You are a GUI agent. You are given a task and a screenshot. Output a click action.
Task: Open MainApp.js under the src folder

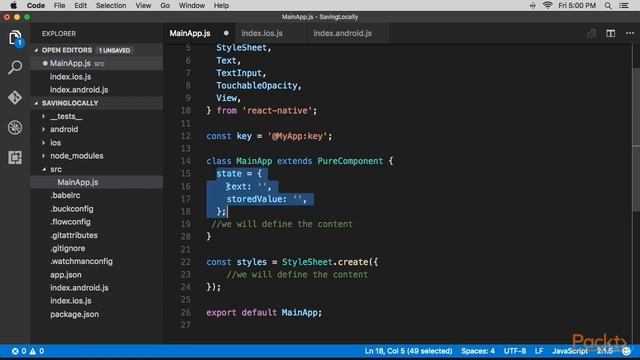pos(97,182)
